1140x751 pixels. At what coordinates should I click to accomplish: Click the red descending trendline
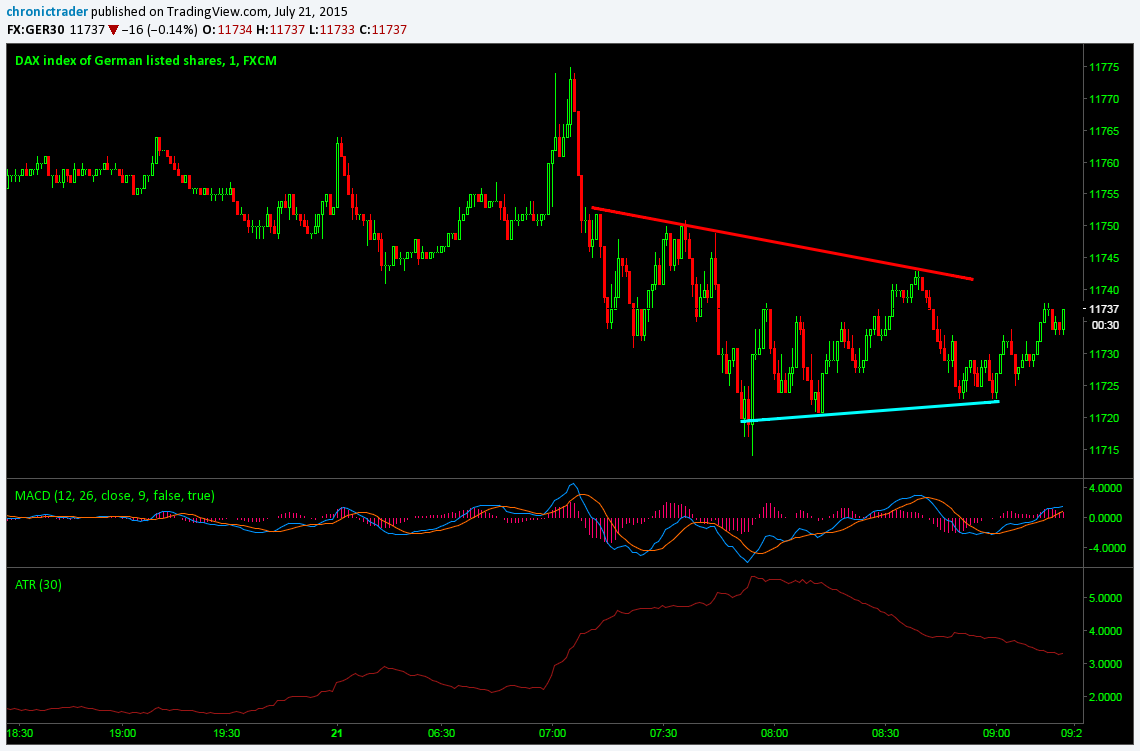click(x=782, y=244)
